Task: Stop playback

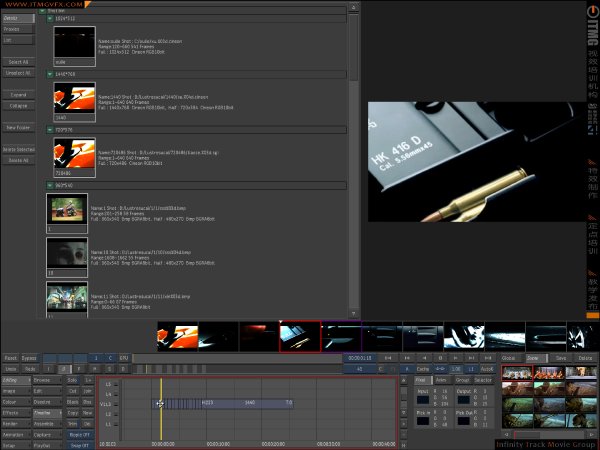Action: pos(440,358)
